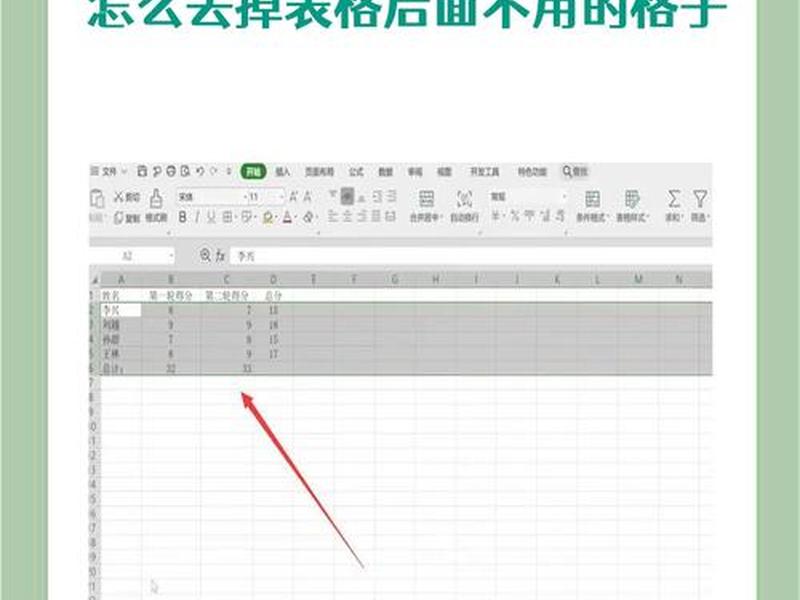The height and width of the screenshot is (600, 800).
Task: Switch to the 审阅 Review tab
Action: [x=415, y=172]
